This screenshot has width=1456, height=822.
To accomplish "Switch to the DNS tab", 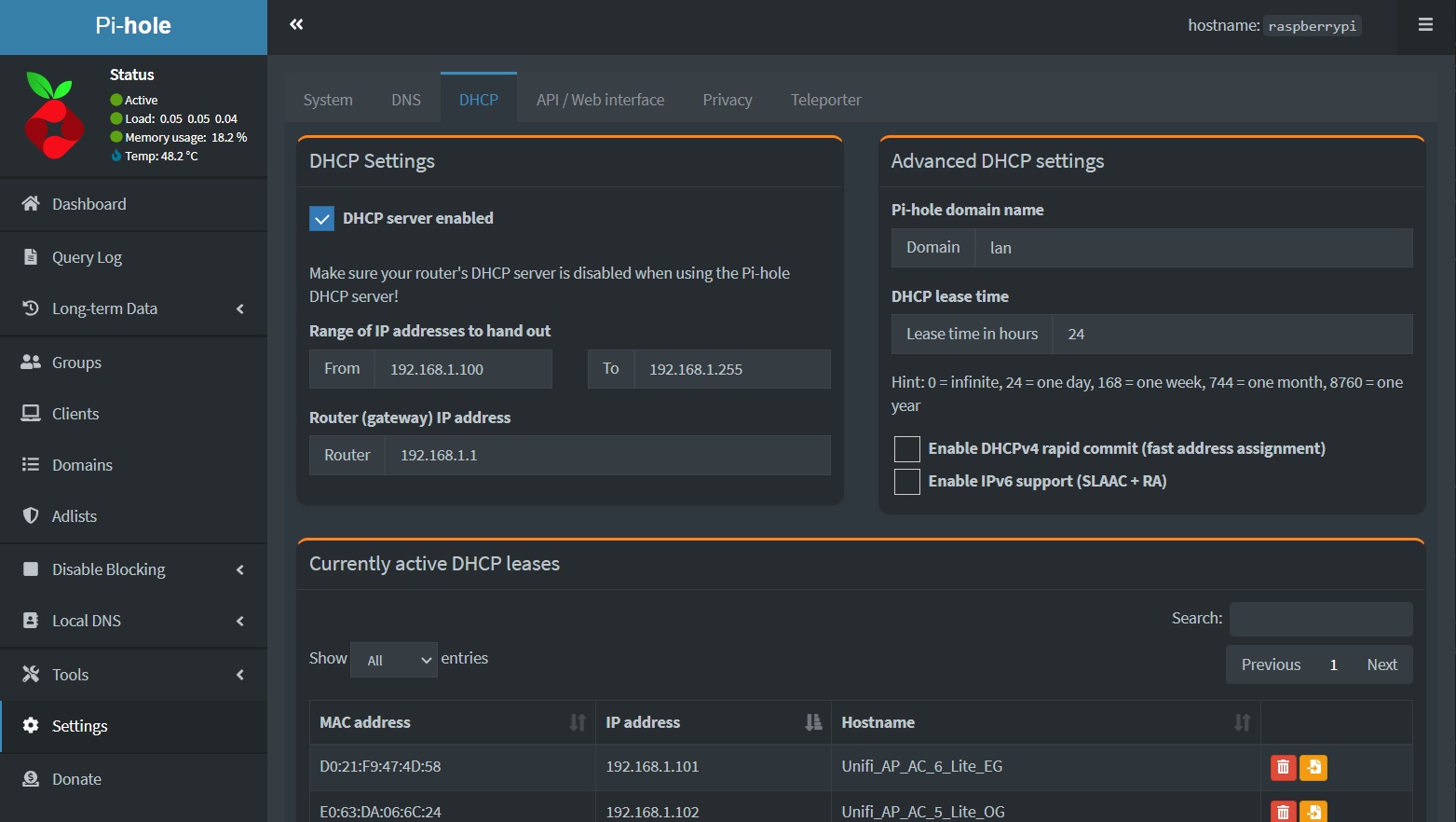I will (x=406, y=99).
